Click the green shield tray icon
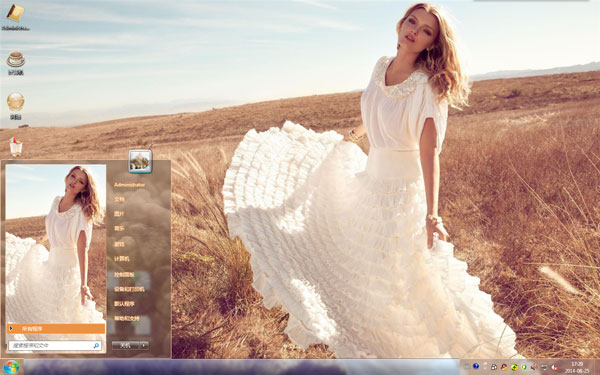This screenshot has height=375, width=600. click(x=524, y=367)
